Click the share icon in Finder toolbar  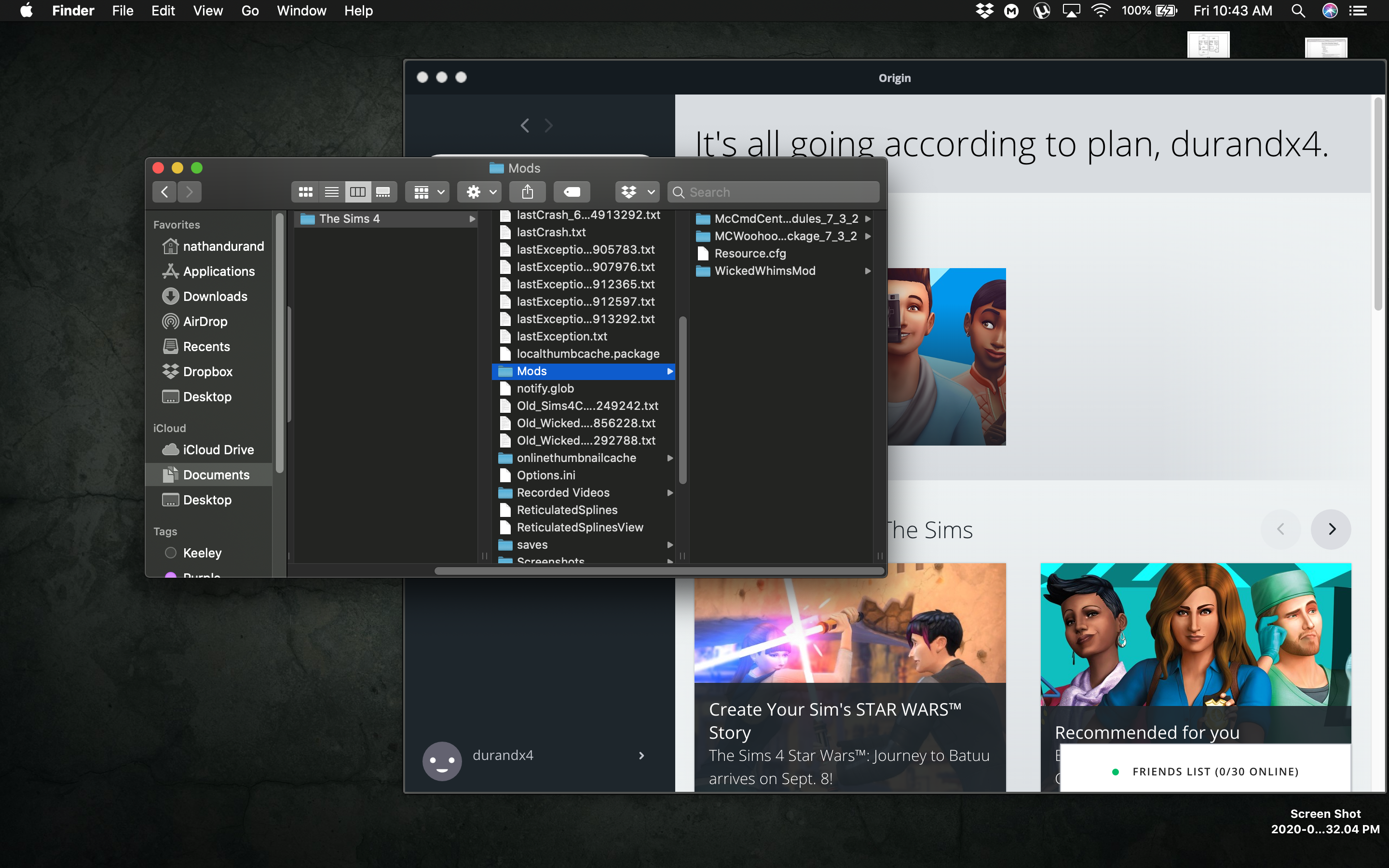(x=527, y=191)
